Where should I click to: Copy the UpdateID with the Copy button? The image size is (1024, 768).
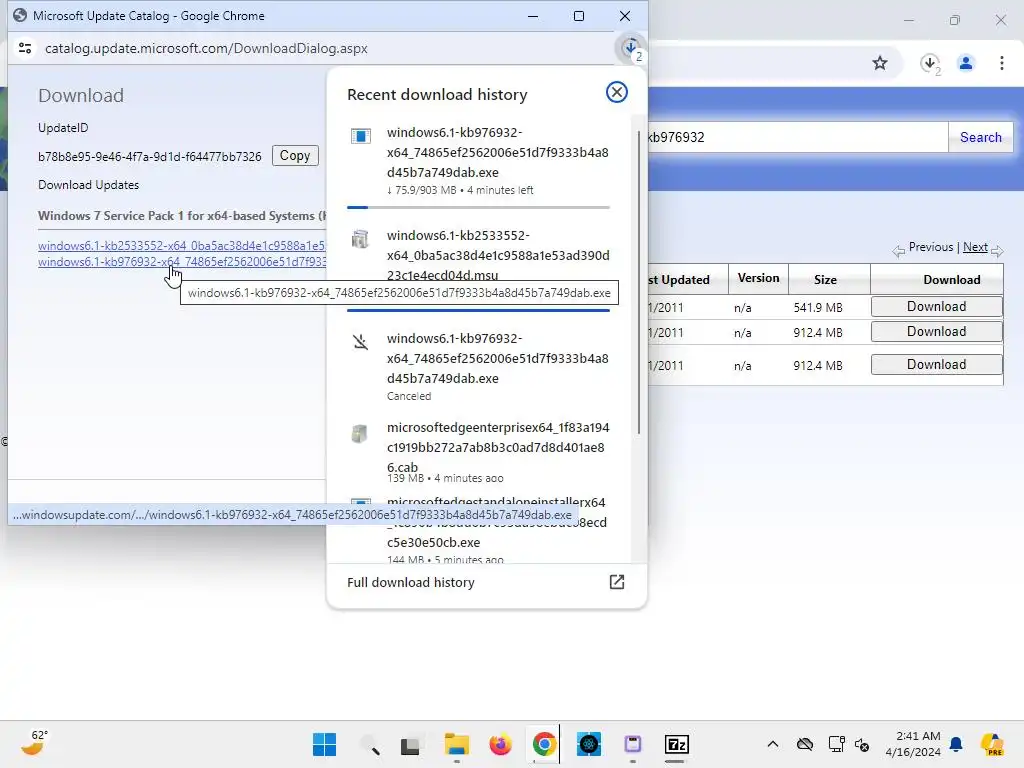coord(295,155)
